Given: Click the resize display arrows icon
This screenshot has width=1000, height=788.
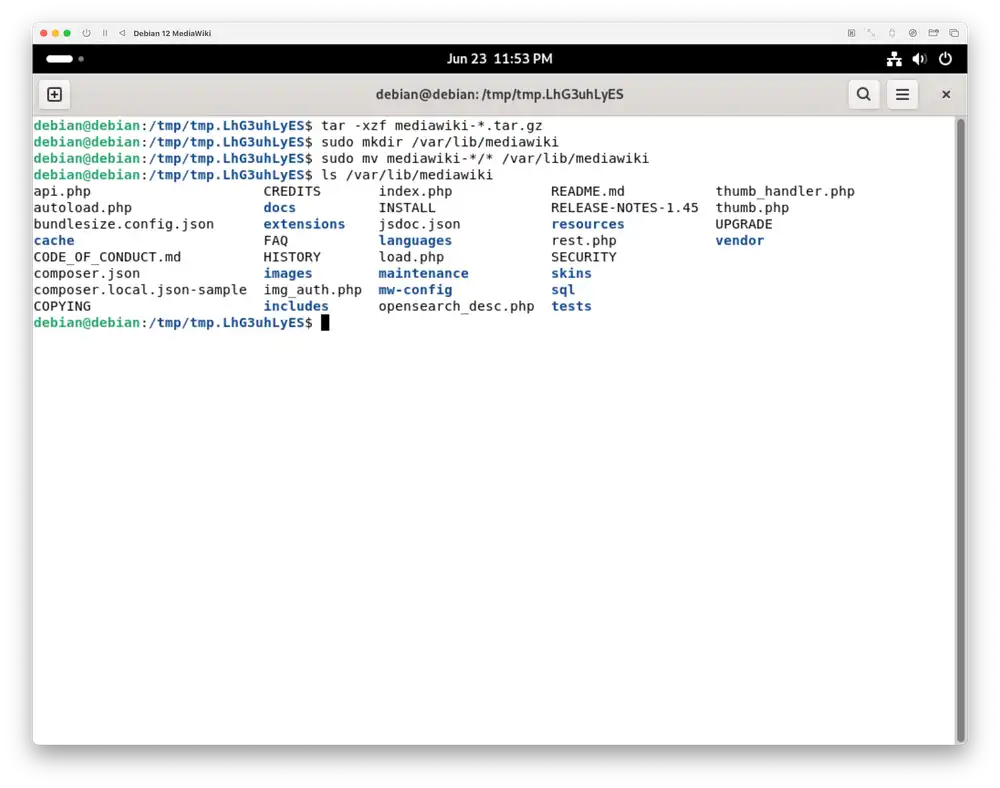Looking at the screenshot, I should pos(871,33).
